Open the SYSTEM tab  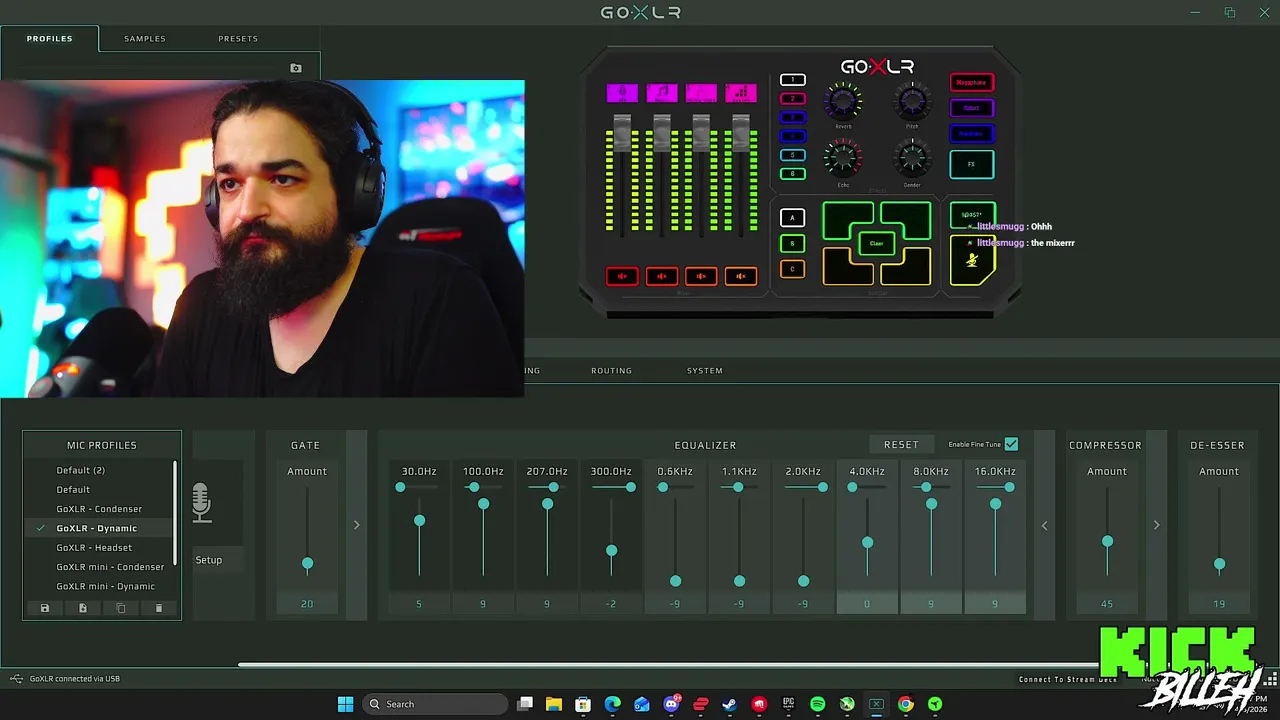click(705, 370)
